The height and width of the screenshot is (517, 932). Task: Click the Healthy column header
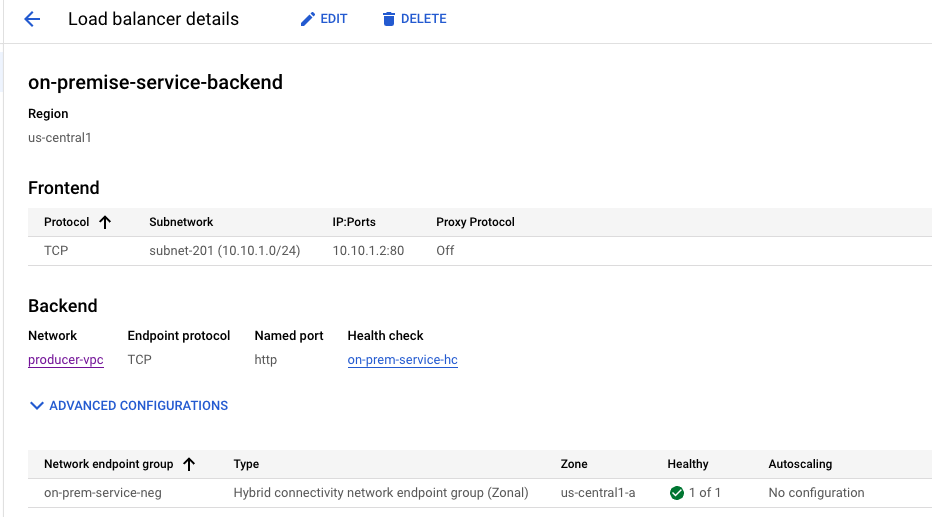(x=688, y=464)
